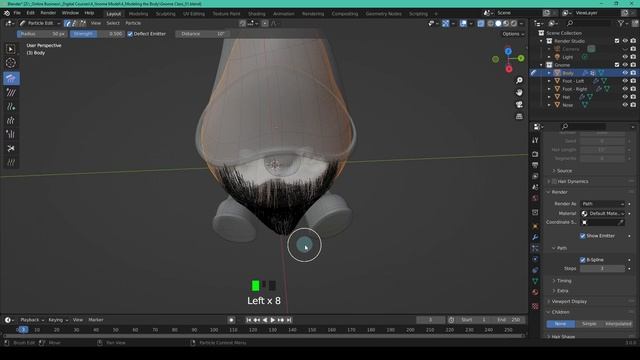Image resolution: width=640 pixels, height=360 pixels.
Task: Switch to the Geometry Nodes workspace tab
Action: click(383, 14)
